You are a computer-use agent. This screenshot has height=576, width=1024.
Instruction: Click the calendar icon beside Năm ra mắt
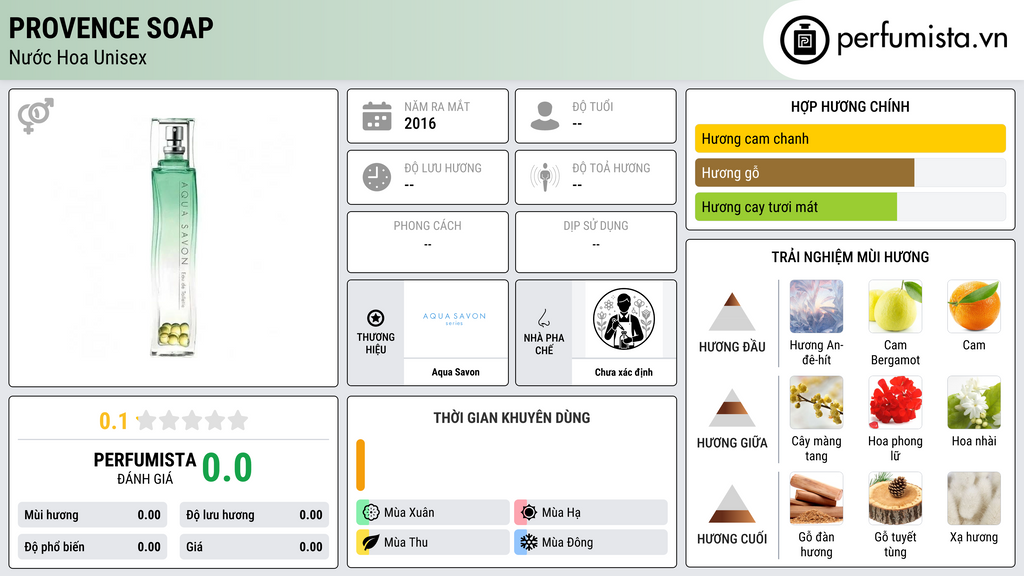377,116
